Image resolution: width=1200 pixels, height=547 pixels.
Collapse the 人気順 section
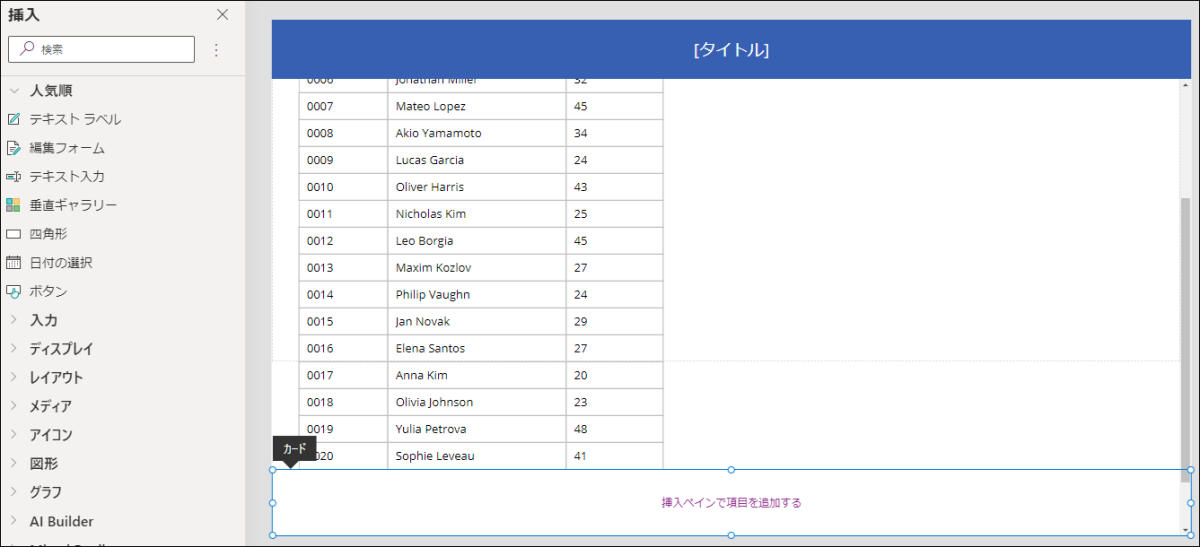(x=14, y=90)
